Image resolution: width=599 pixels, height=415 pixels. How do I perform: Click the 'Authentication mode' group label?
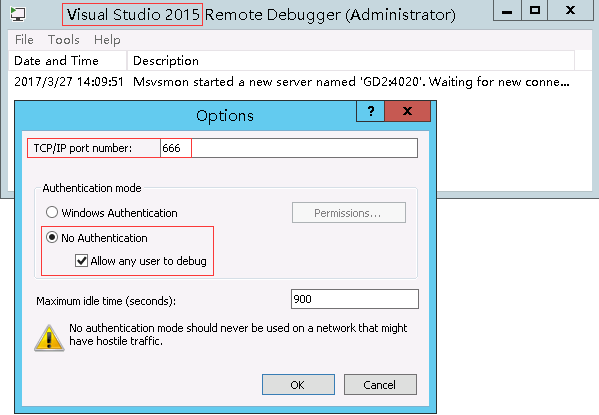point(92,188)
